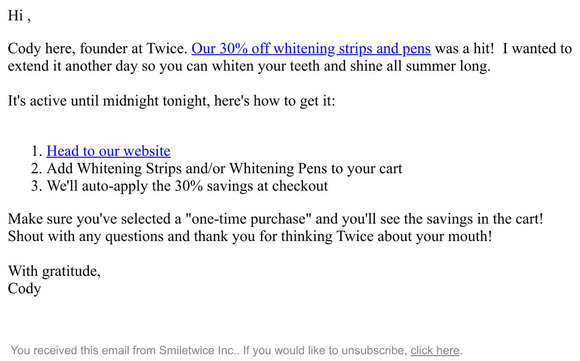Viewport: 580px width, 361px height.
Task: Click the 'click here' unsubscribe link
Action: click(435, 350)
